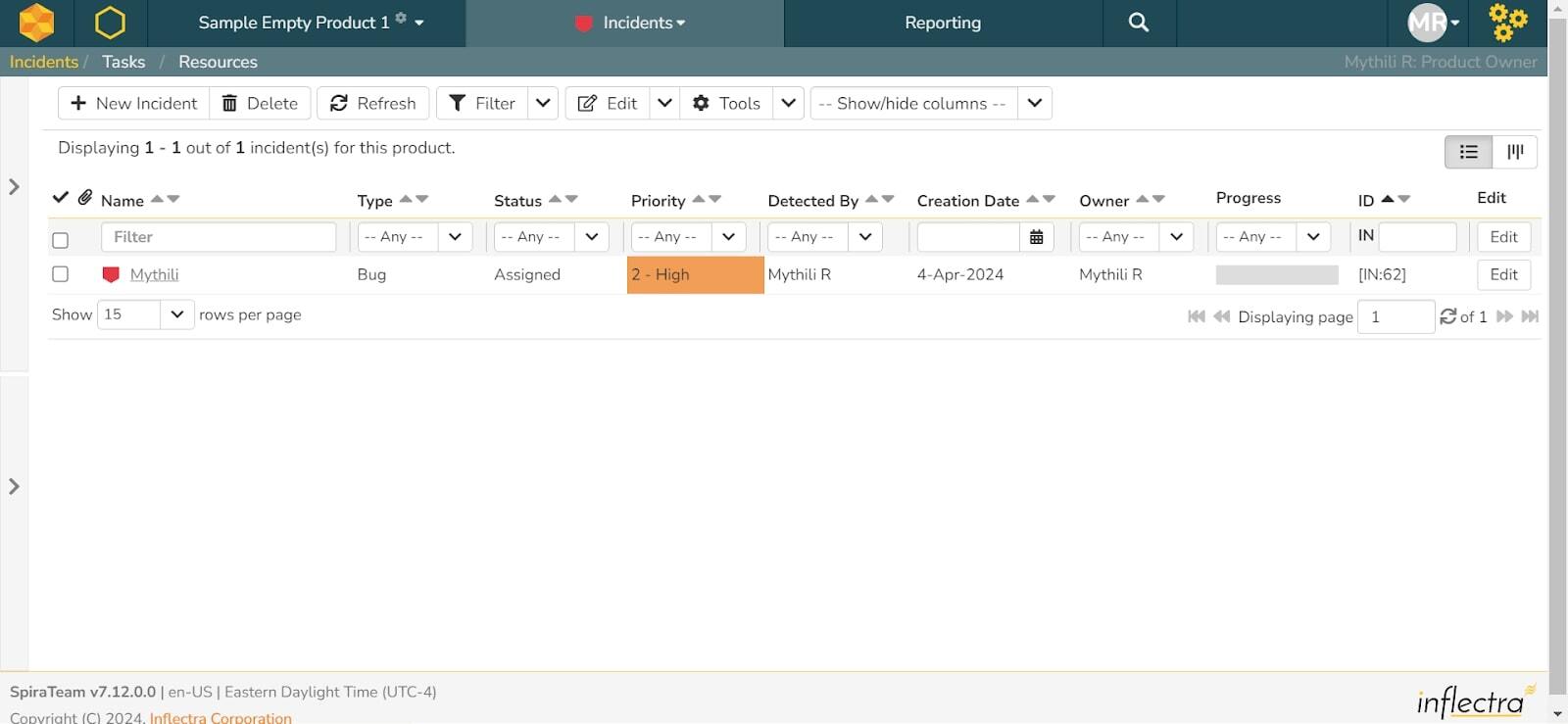Expand the Tools dropdown arrow

coord(788,103)
